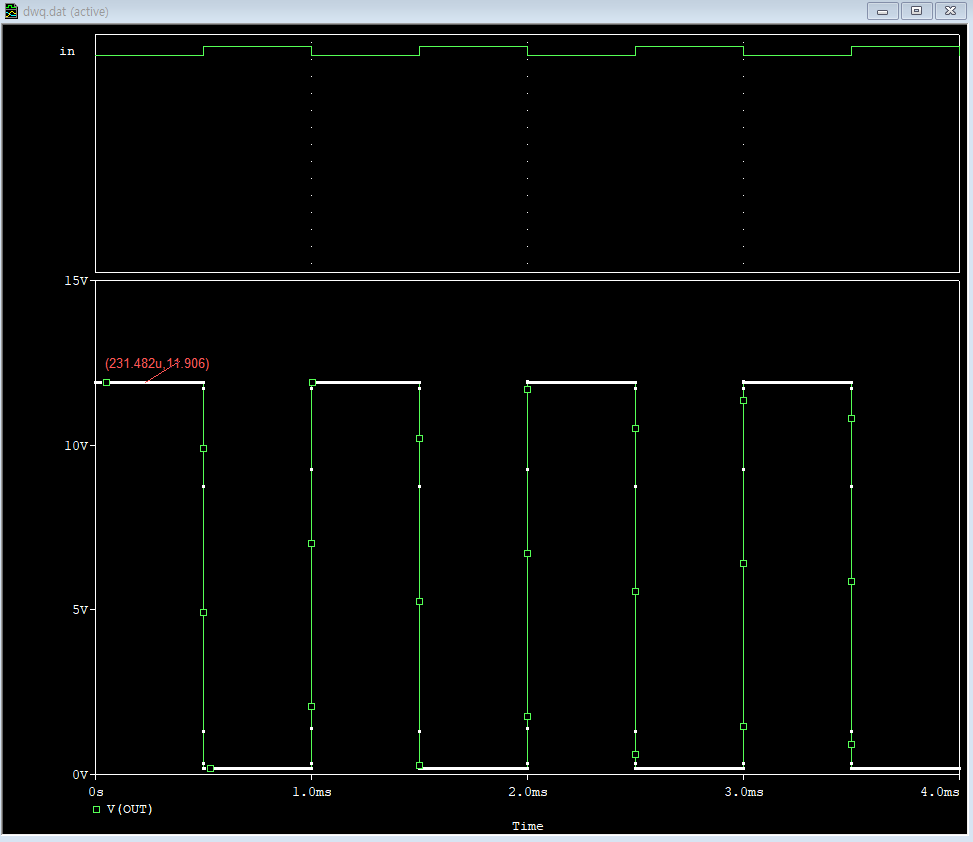Click the 15V y-axis label
Screen dimensions: 973x842
pyautogui.click(x=76, y=281)
